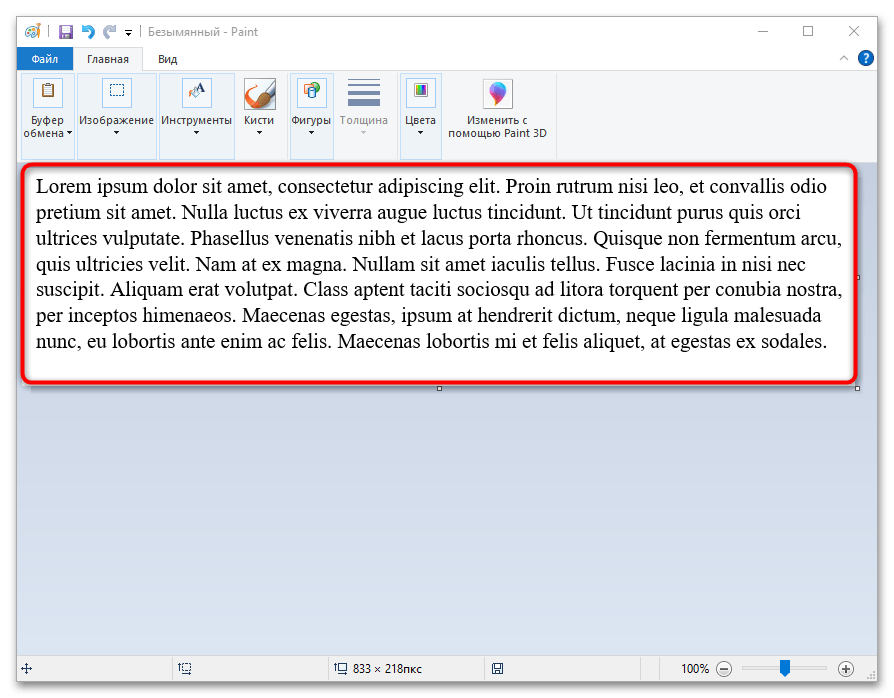Open the Quick Access Toolbar customize arrow
Image resolution: width=894 pixels, height=698 pixels.
click(x=129, y=33)
